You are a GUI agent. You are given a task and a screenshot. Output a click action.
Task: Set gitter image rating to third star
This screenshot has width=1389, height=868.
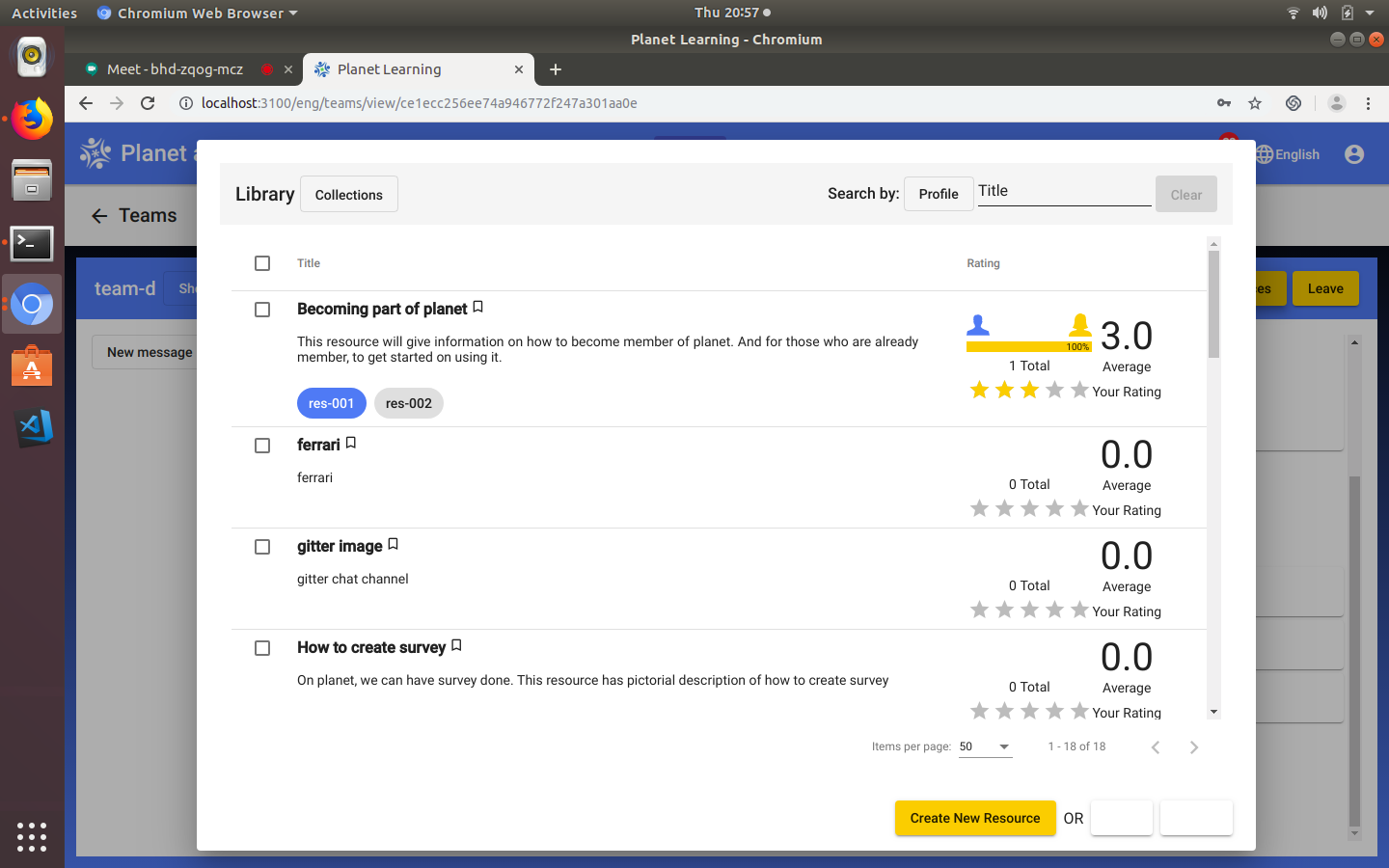click(1029, 610)
